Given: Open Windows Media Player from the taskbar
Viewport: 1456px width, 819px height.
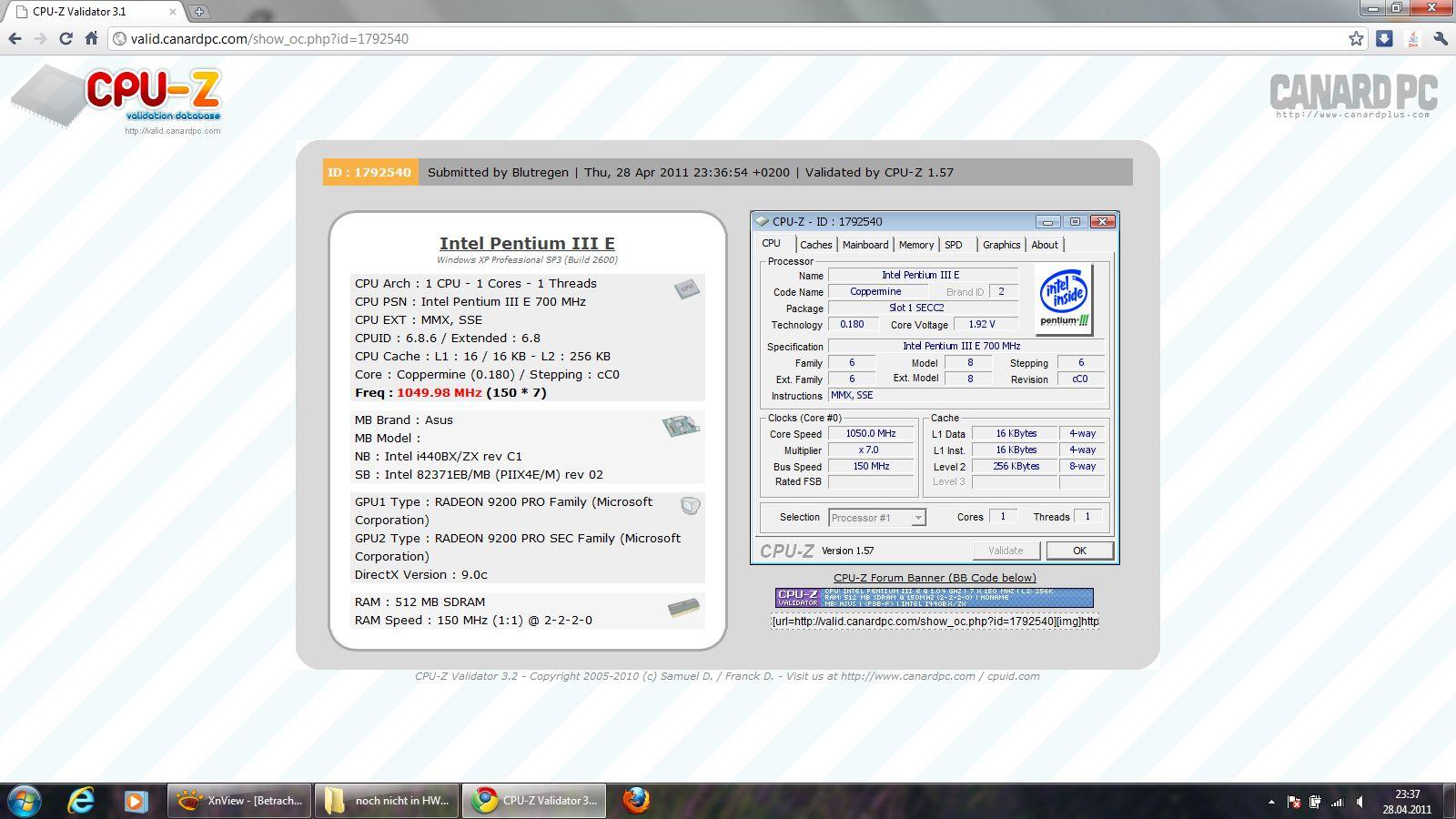Looking at the screenshot, I should click(136, 801).
